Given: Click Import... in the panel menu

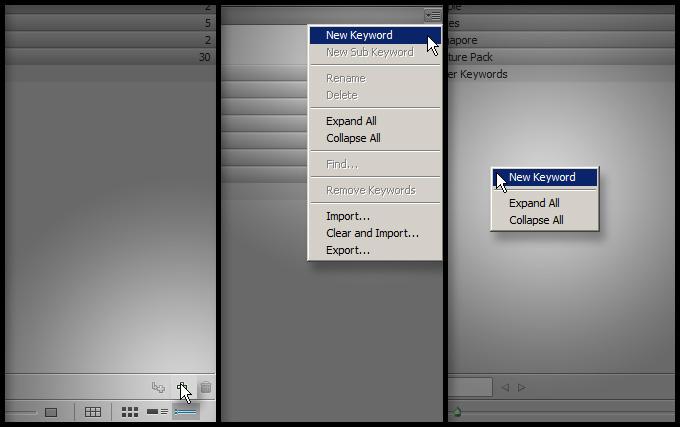Looking at the screenshot, I should pyautogui.click(x=348, y=216).
